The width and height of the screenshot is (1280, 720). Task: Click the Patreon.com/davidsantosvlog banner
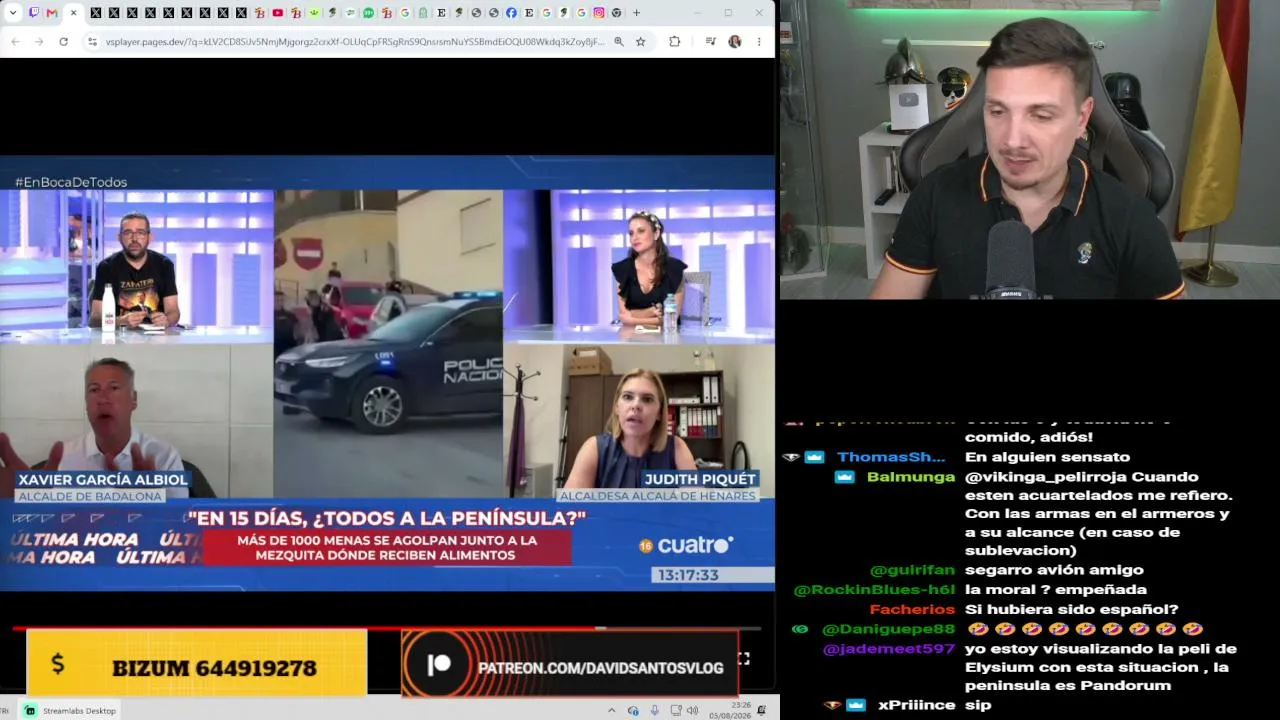click(x=570, y=664)
